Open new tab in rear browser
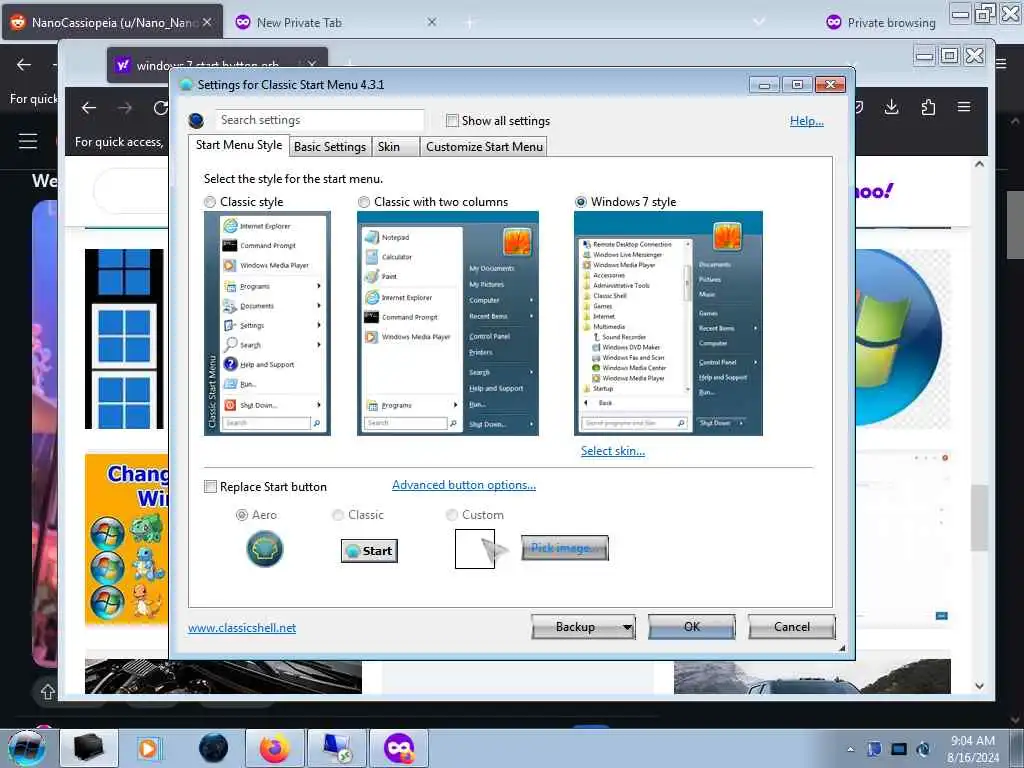 coord(470,22)
